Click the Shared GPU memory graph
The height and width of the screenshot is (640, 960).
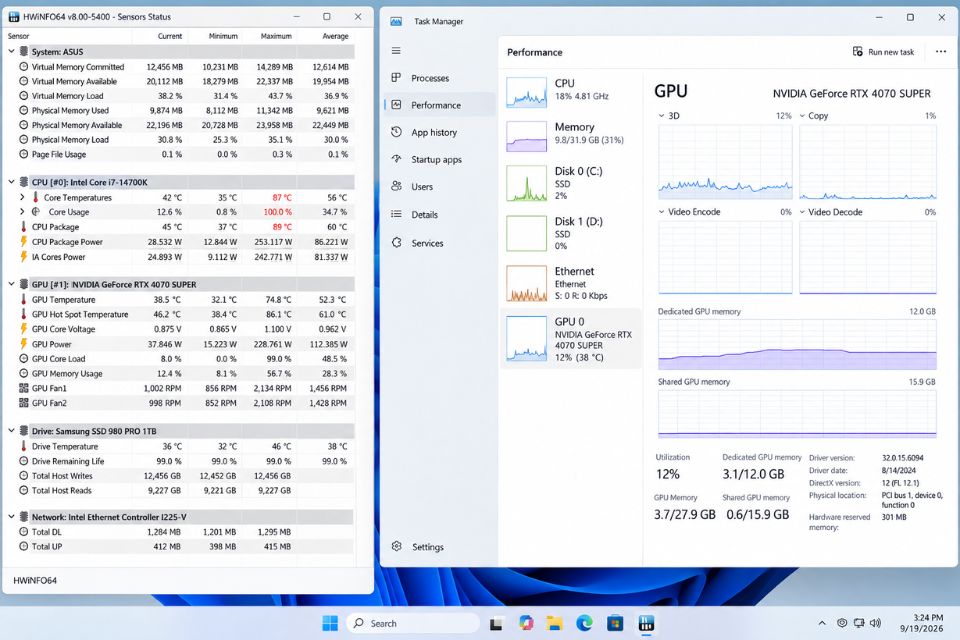[797, 414]
